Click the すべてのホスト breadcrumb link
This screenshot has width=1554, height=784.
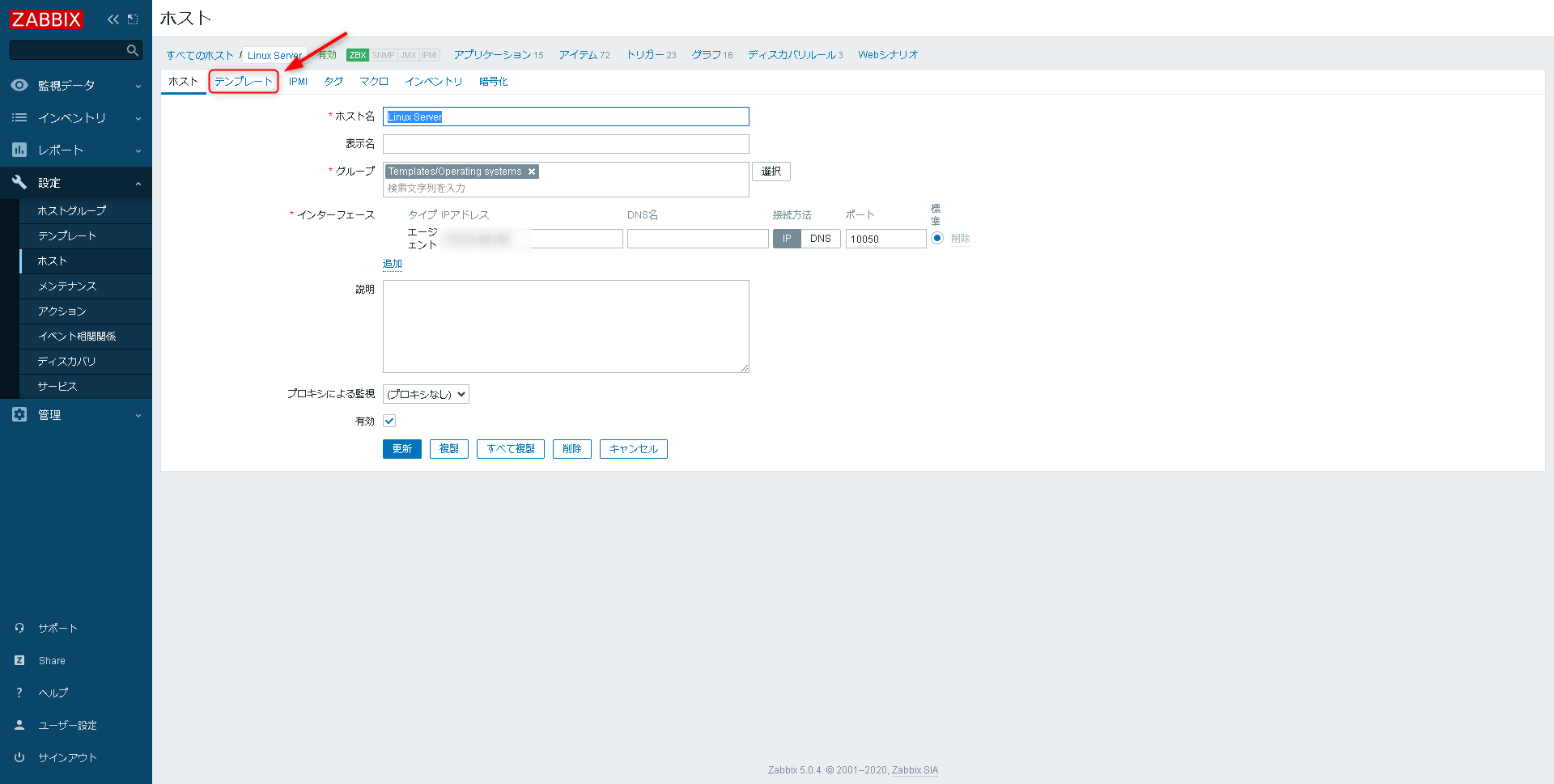200,55
